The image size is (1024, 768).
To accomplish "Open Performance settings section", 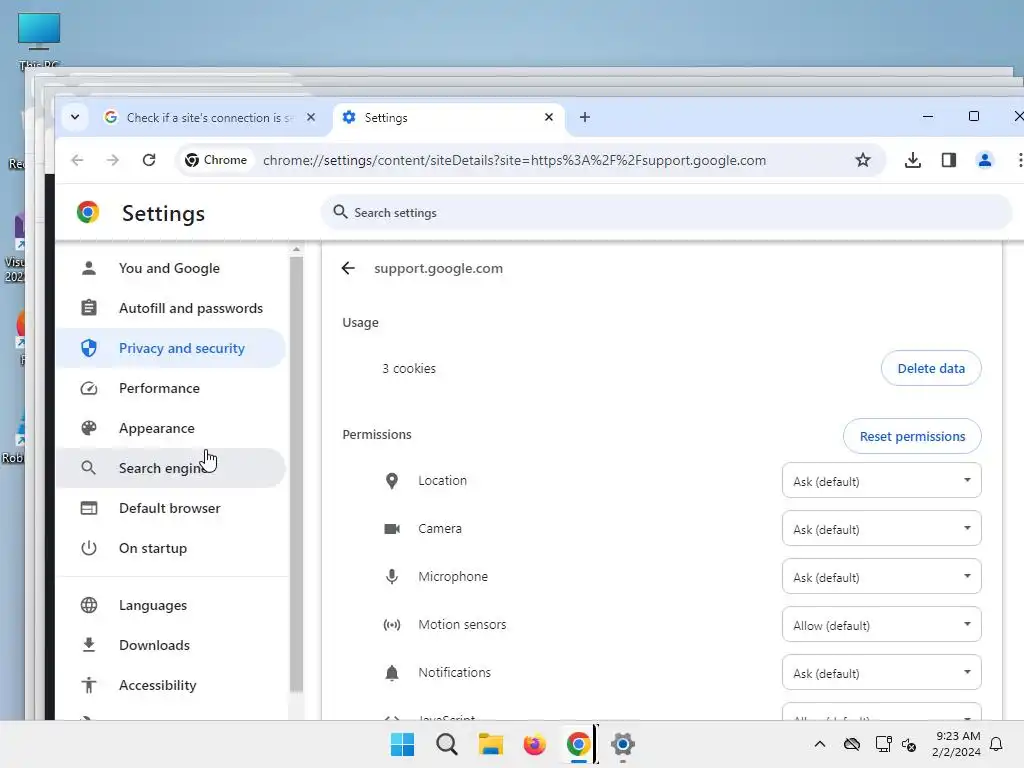I will pos(170,389).
